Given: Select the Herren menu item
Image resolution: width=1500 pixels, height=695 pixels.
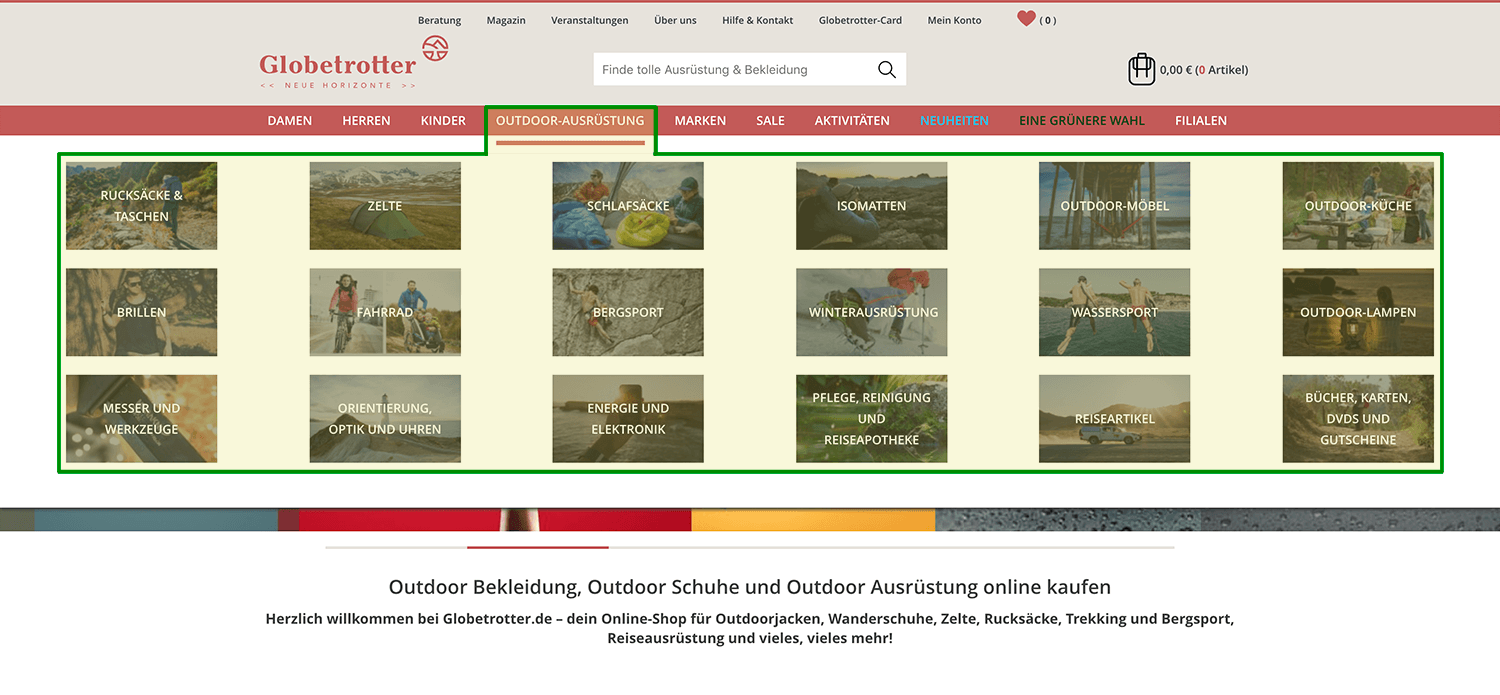Looking at the screenshot, I should 366,120.
